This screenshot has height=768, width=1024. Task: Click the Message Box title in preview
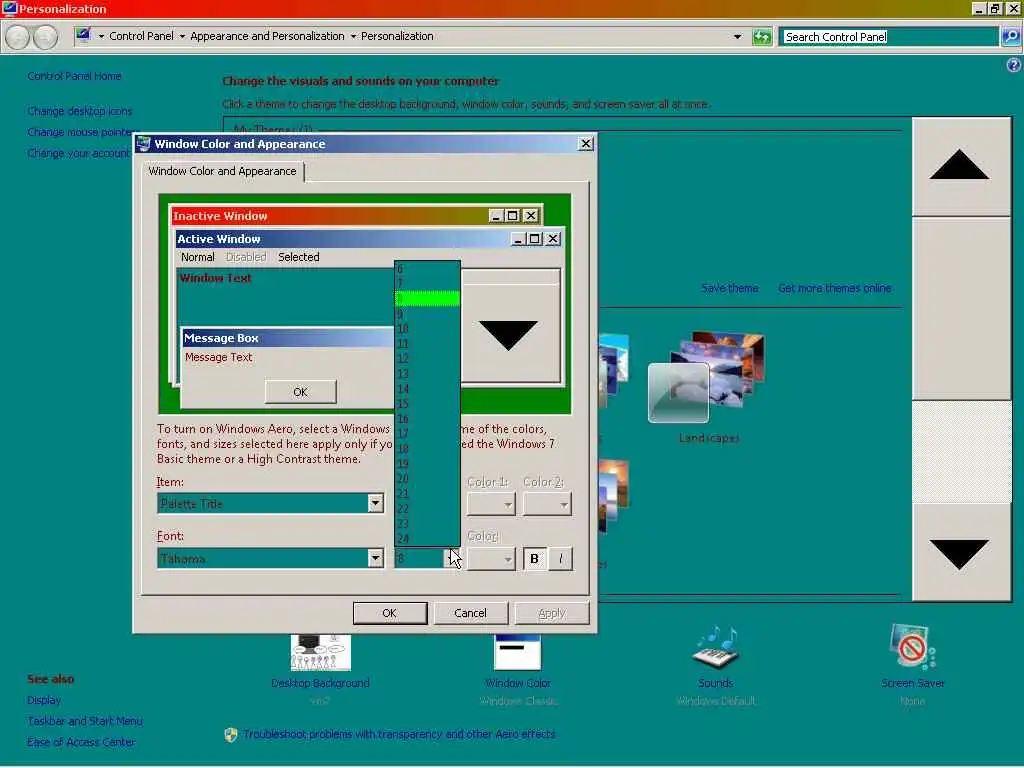coord(221,338)
